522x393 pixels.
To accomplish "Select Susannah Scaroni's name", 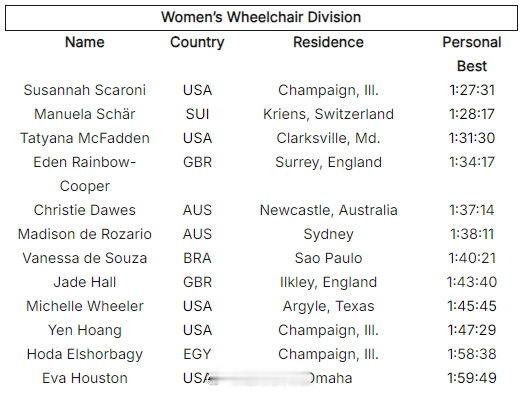I will pyautogui.click(x=85, y=90).
